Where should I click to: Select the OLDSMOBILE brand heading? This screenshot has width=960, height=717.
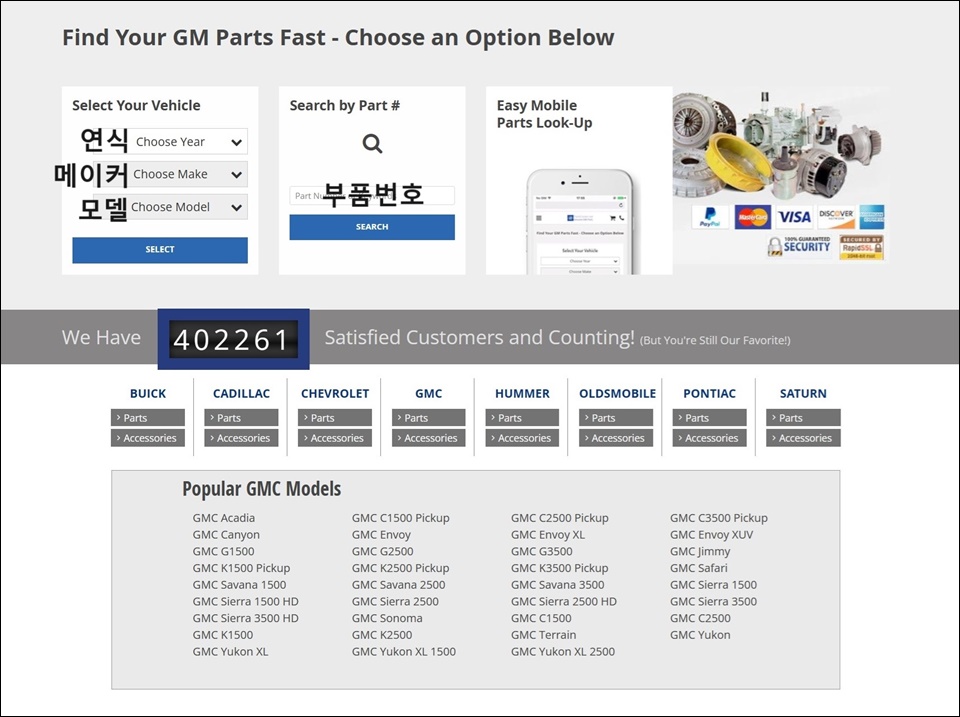click(x=617, y=394)
